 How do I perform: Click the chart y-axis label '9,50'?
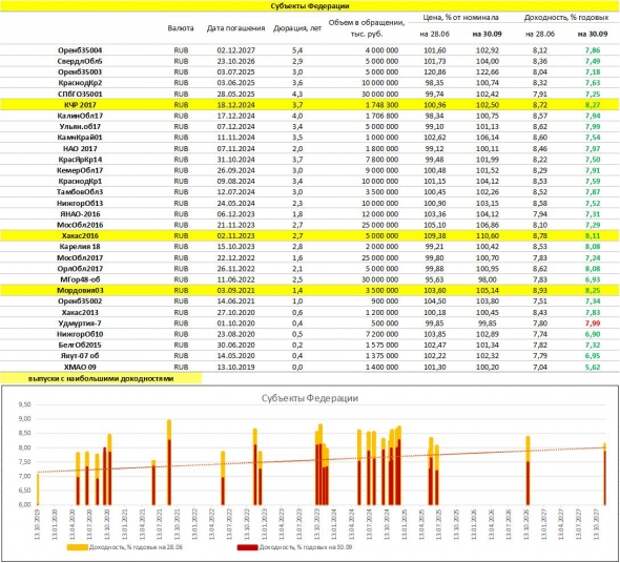(x=25, y=404)
